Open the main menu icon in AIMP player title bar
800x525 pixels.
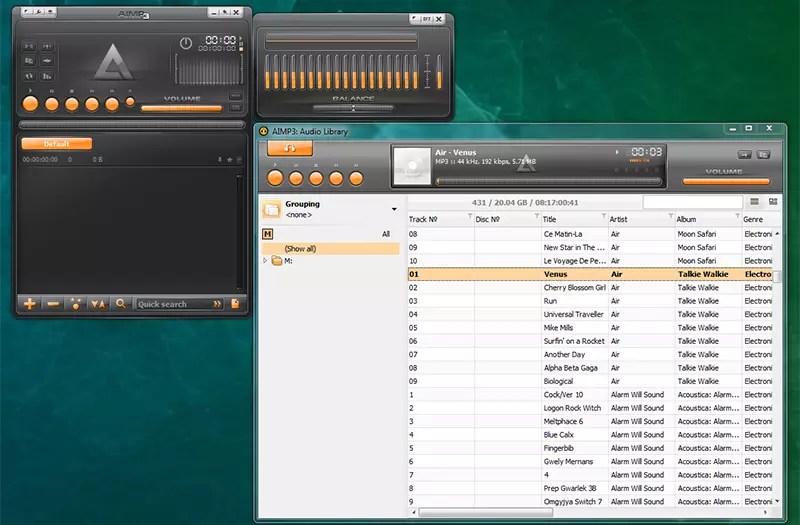coord(27,12)
